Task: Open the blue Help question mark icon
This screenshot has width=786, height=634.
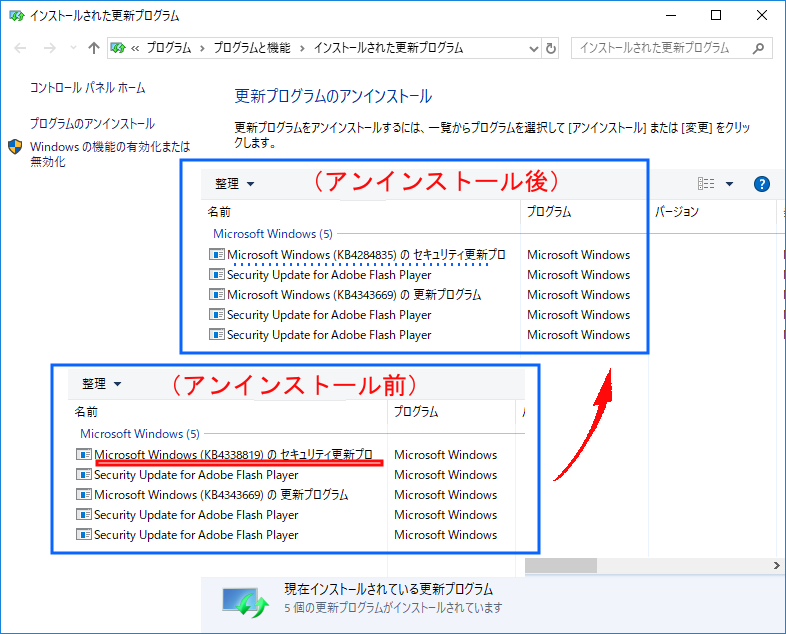Action: (x=761, y=184)
